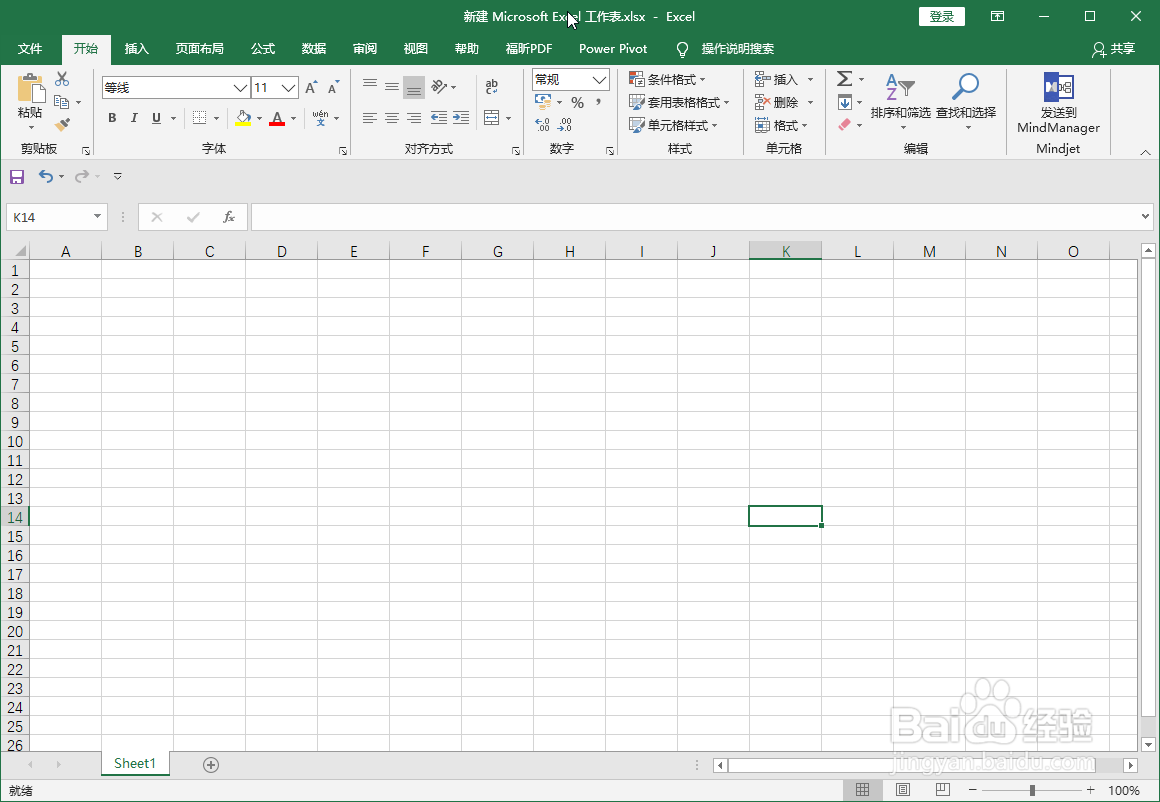
Task: Open the File (文件) tab
Action: coord(30,49)
